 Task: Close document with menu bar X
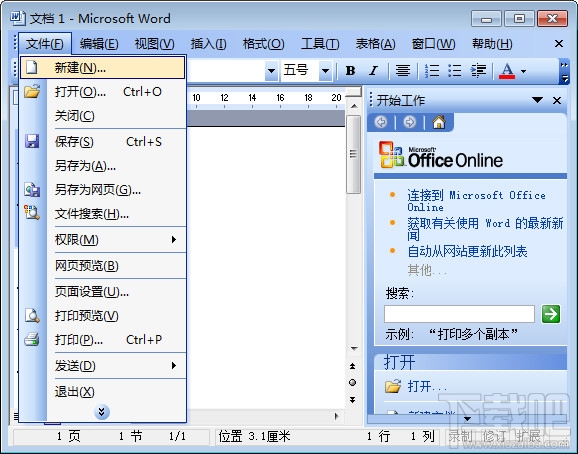(x=559, y=44)
